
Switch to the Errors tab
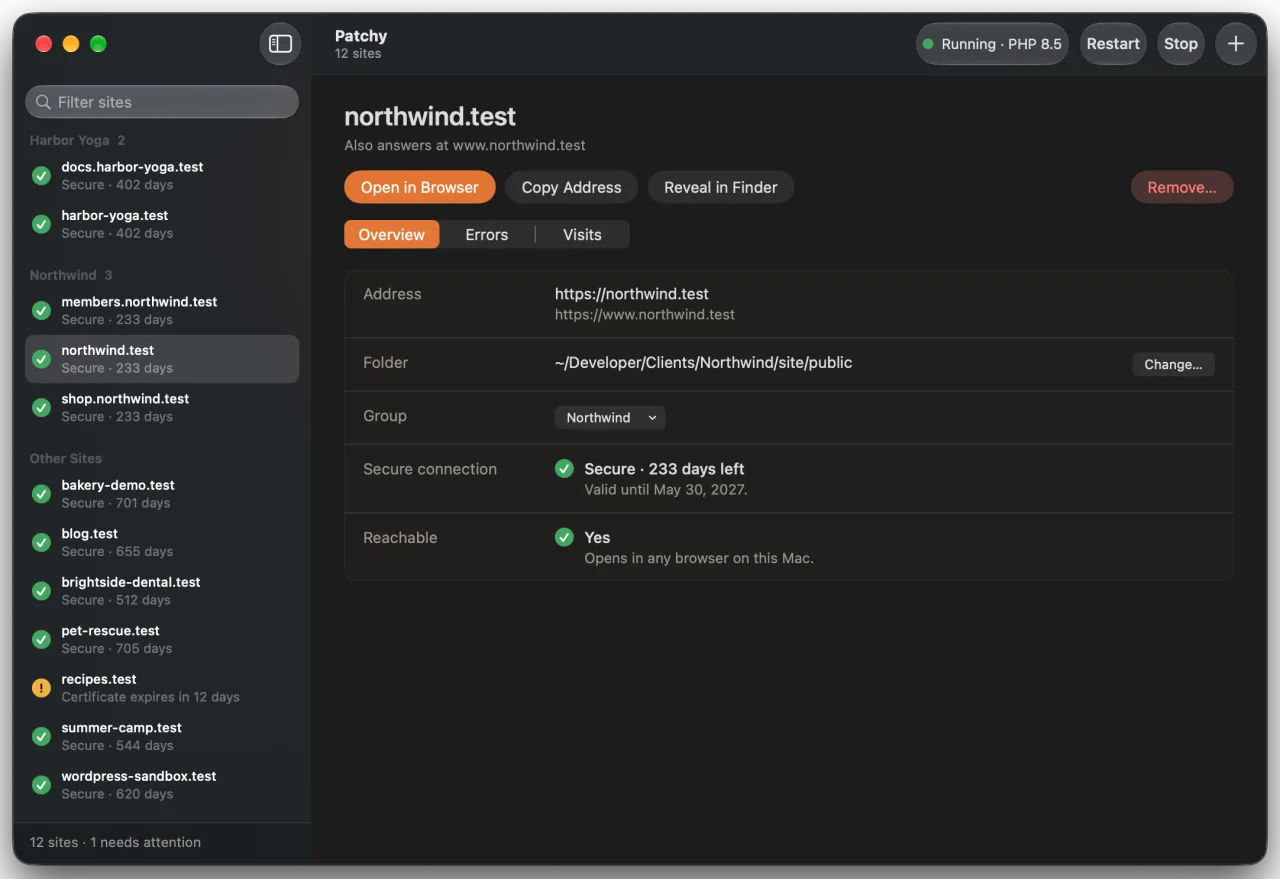pos(487,235)
